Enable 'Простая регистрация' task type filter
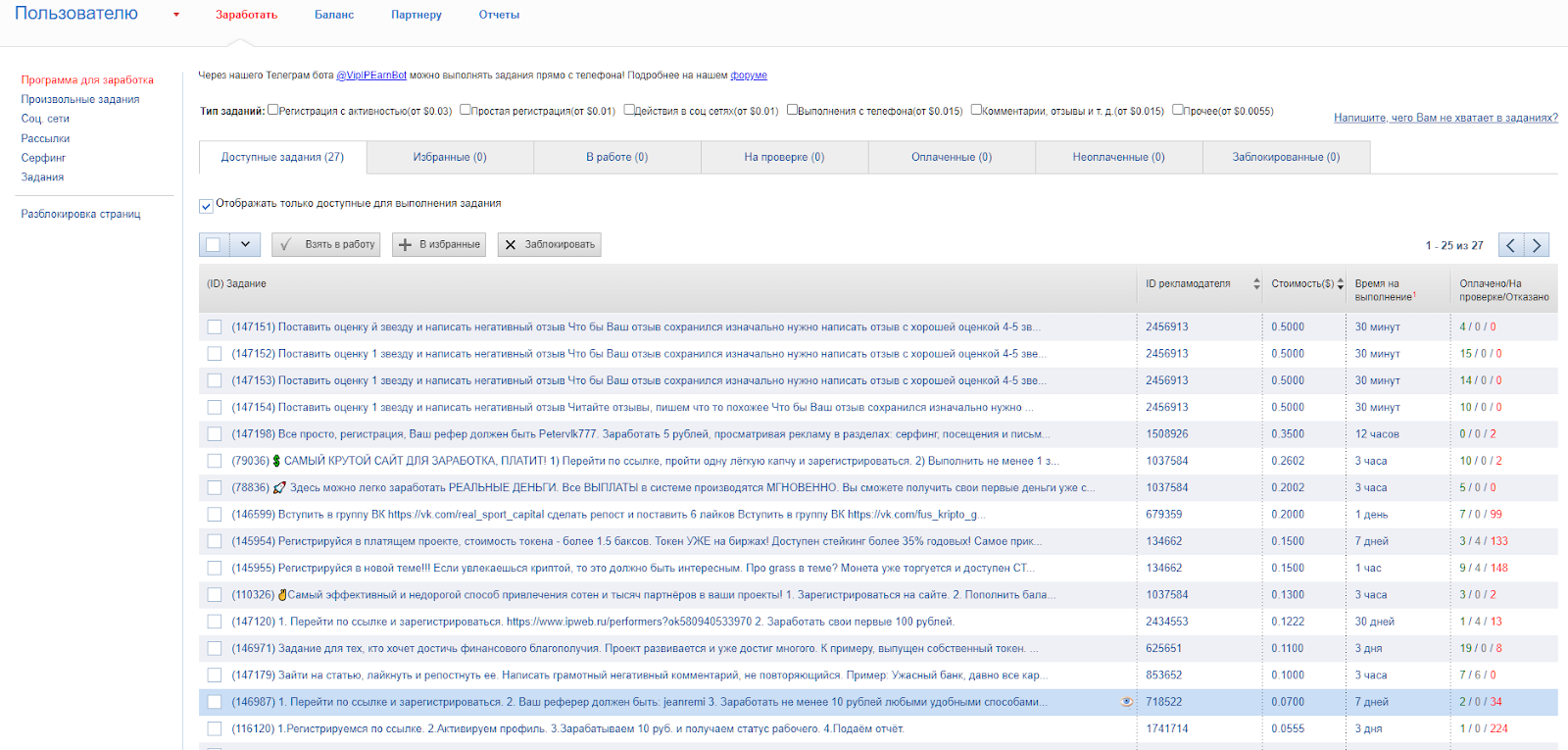Image resolution: width=1568 pixels, height=750 pixels. tap(465, 110)
